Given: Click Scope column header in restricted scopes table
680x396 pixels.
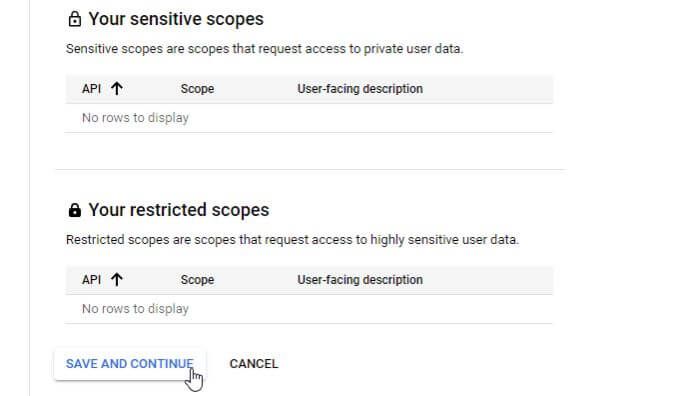Looking at the screenshot, I should tap(197, 280).
